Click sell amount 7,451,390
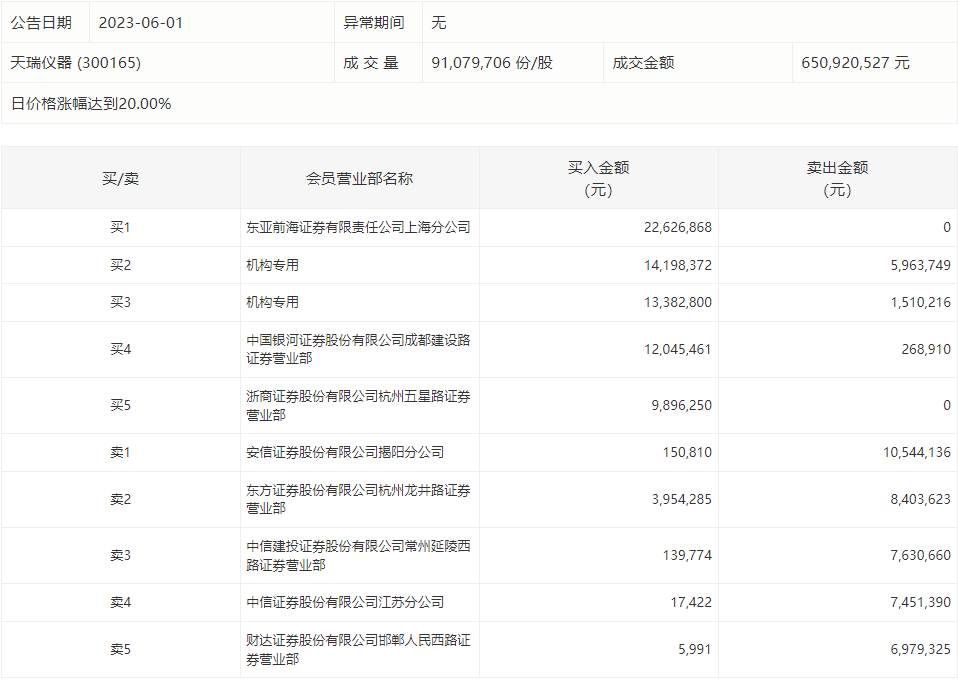 921,602
